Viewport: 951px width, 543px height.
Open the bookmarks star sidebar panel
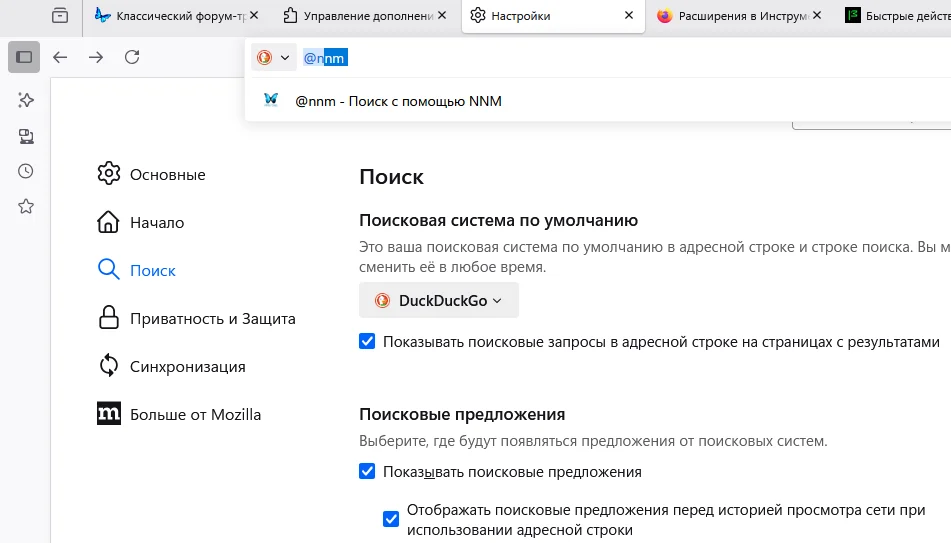point(26,206)
